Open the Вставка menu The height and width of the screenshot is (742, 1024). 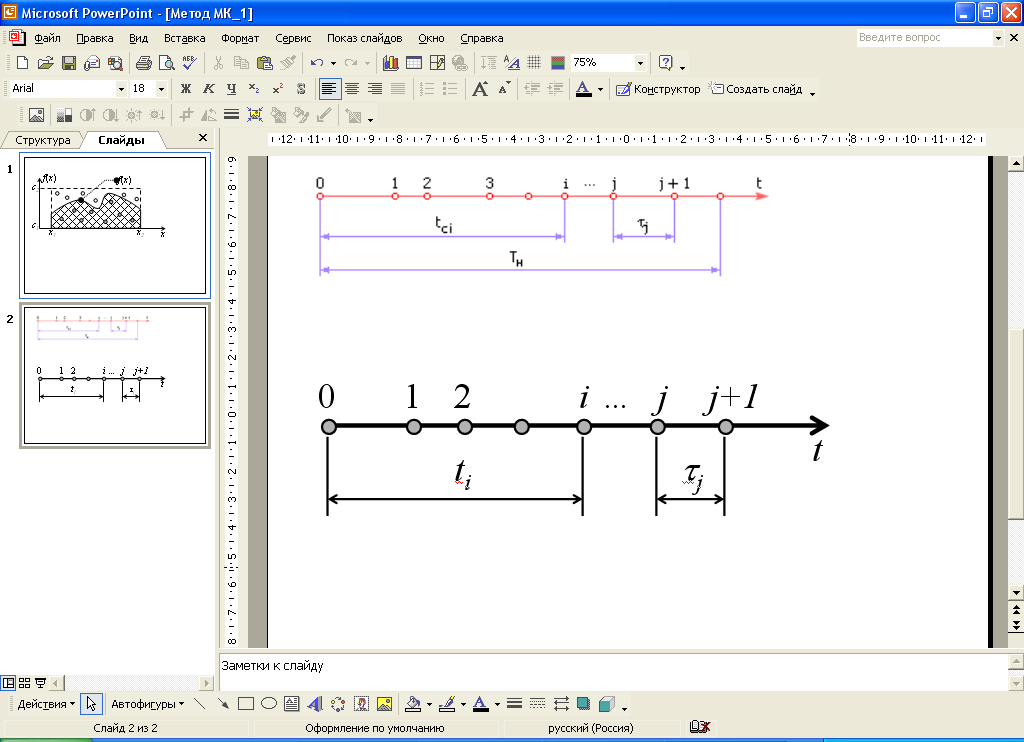pos(185,39)
